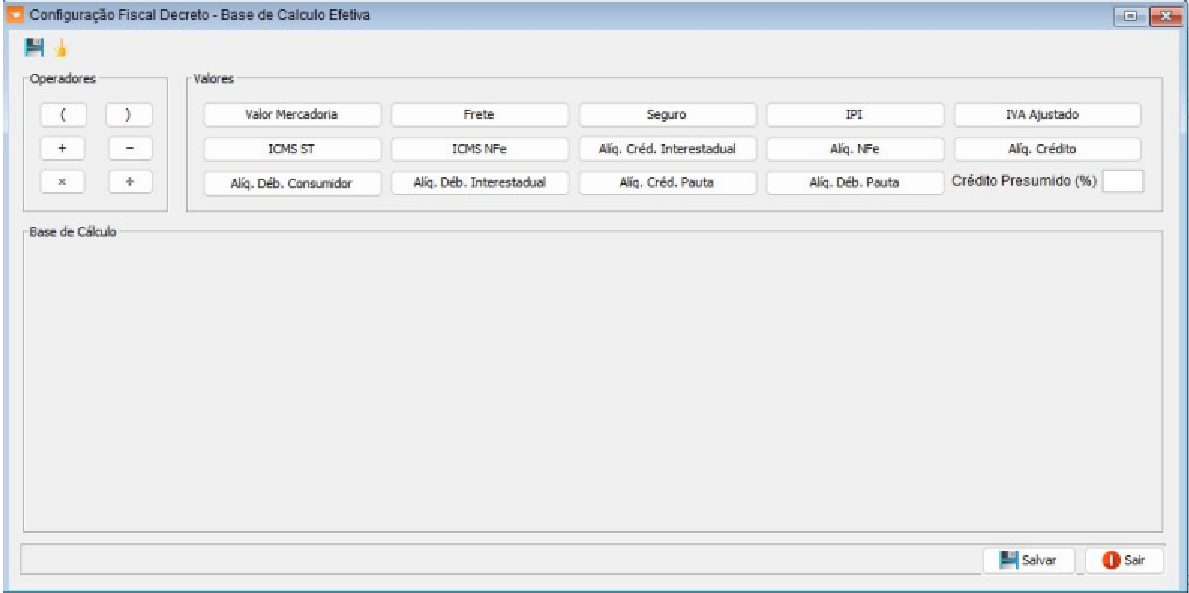The height and width of the screenshot is (593, 1189).
Task: Click the Alíq. Déb. Consumidor button
Action: point(292,184)
